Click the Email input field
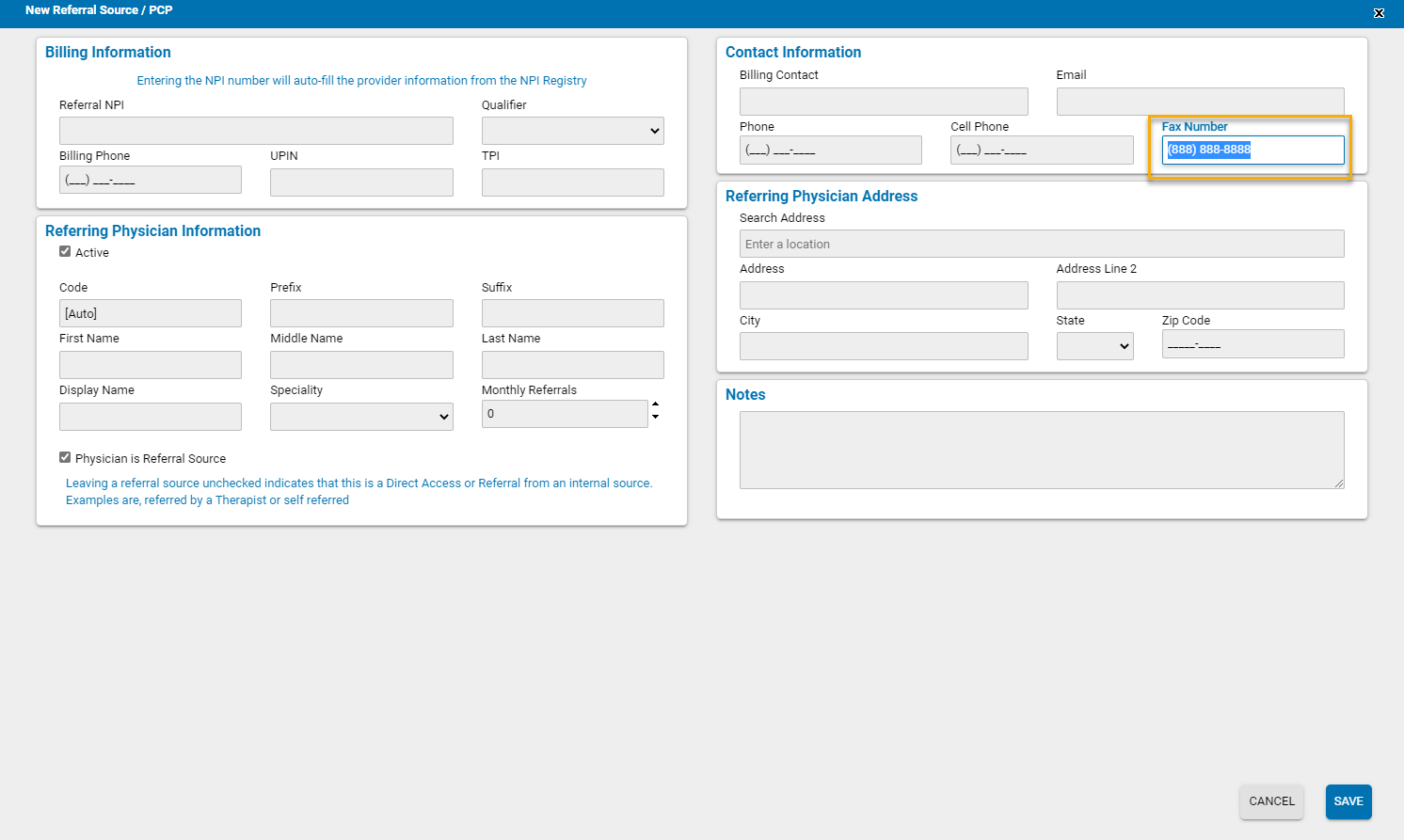The width and height of the screenshot is (1404, 840). (1200, 101)
